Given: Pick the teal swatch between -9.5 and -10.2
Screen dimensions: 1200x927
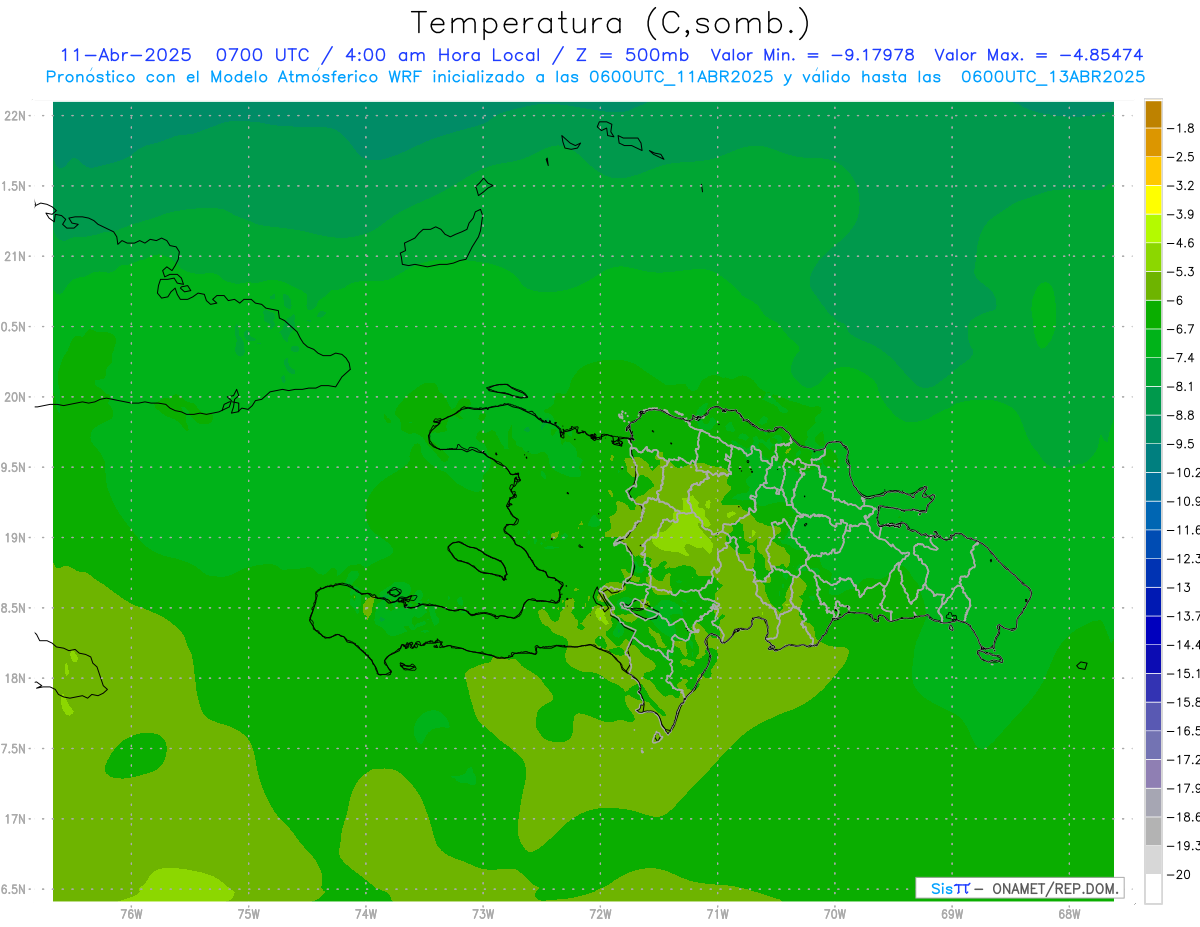Looking at the screenshot, I should click(x=1153, y=458).
